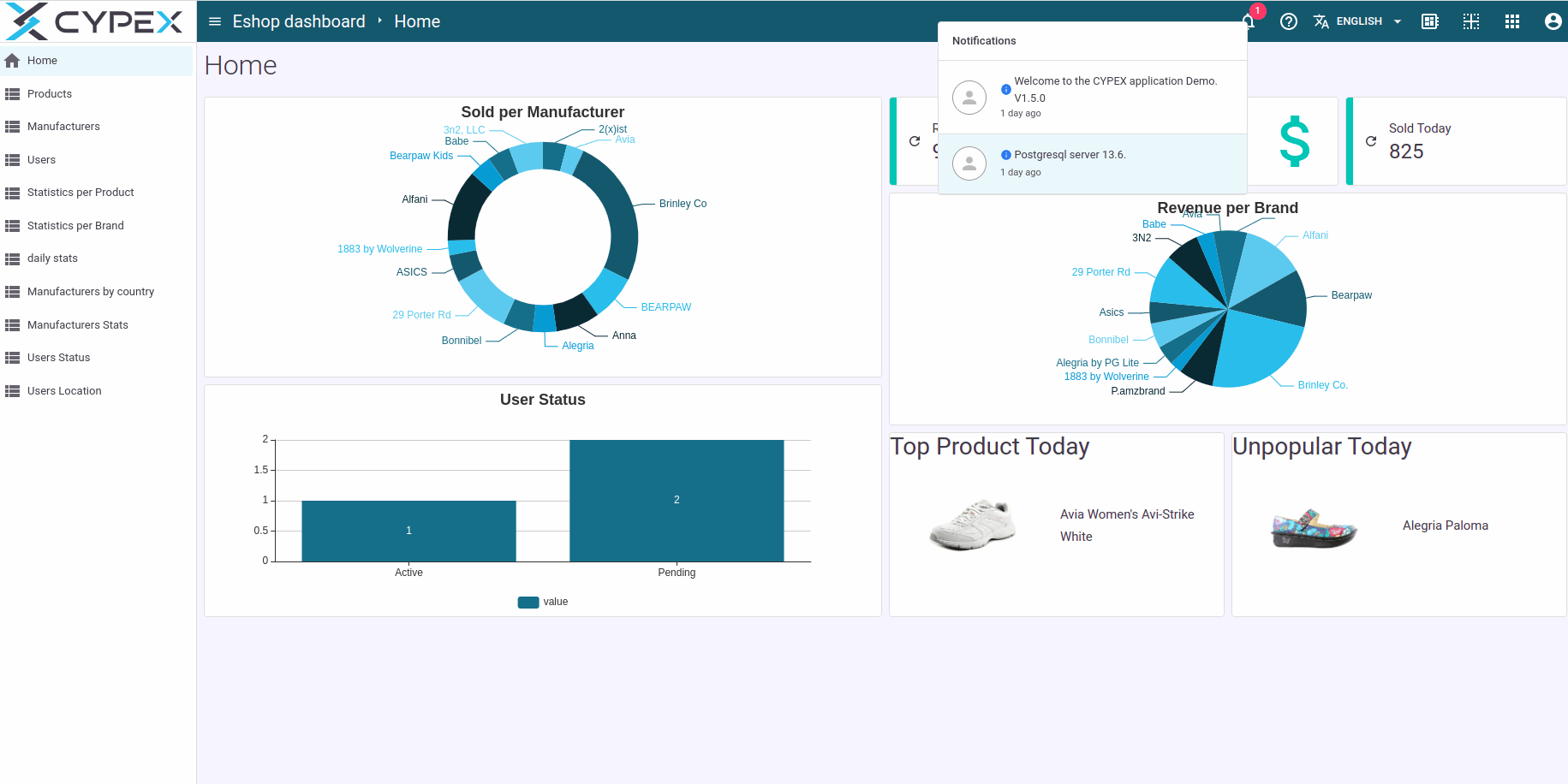Click the 29 Porter Rd label in Revenue pie
The width and height of the screenshot is (1568, 784).
point(1100,272)
